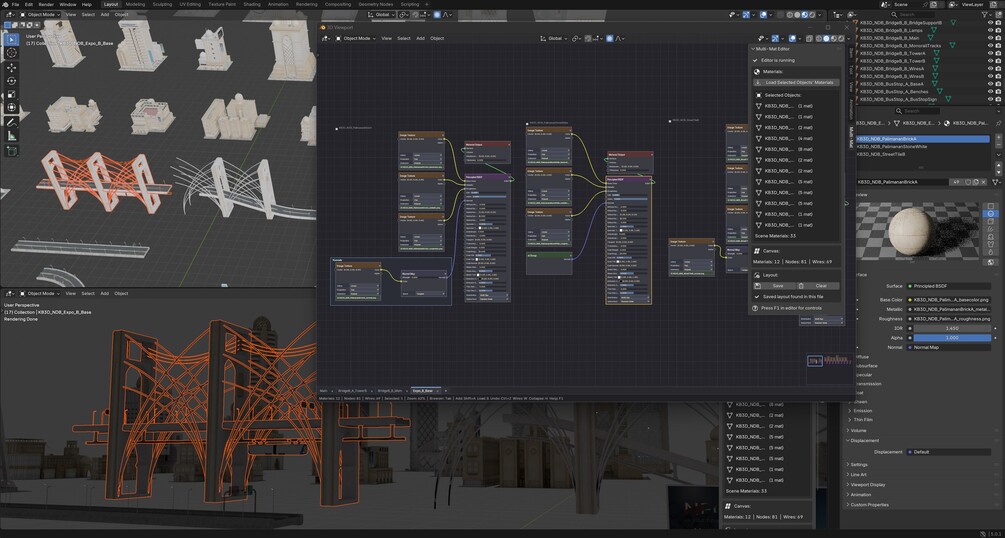Collapse the Displacement panel

tap(864, 440)
